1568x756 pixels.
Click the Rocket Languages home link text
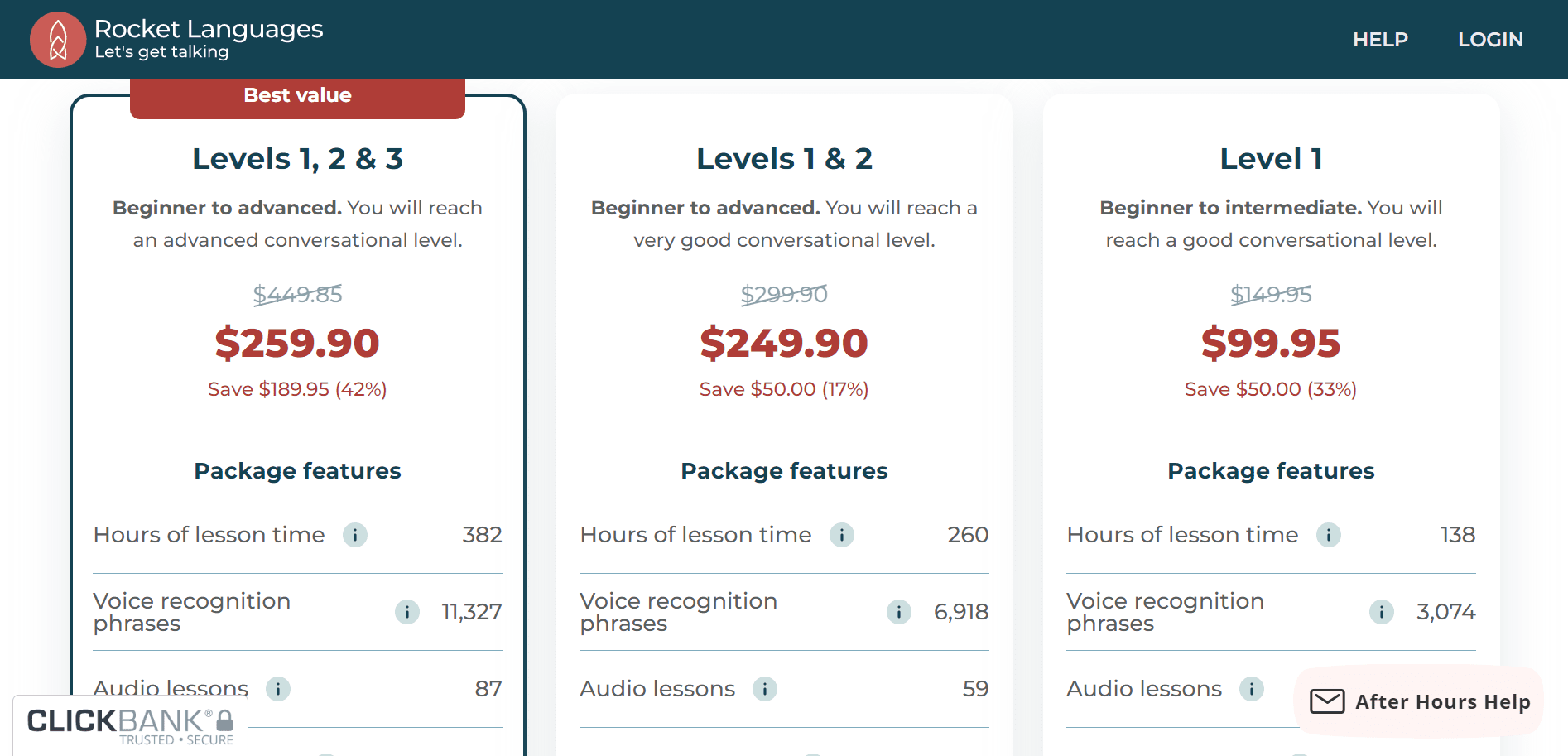pos(209,30)
